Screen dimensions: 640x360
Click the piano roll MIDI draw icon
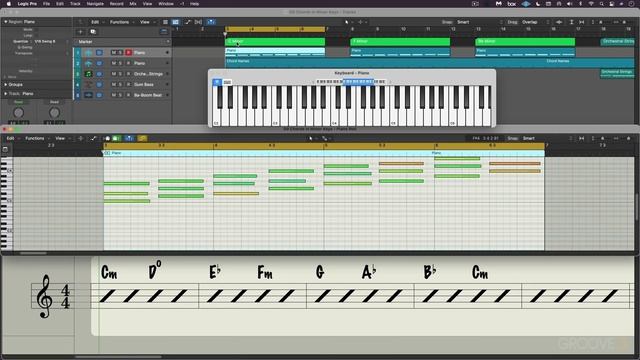pyautogui.click(x=107, y=138)
